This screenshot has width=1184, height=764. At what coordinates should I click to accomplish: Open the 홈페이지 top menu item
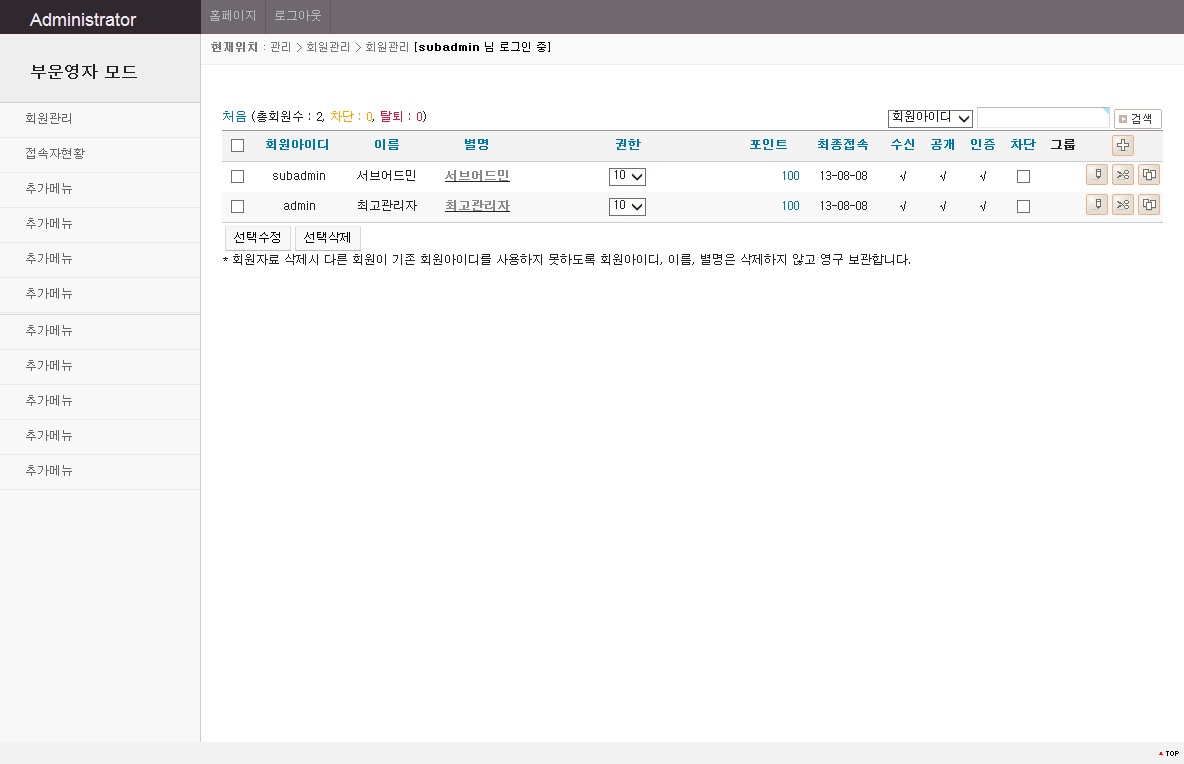tap(233, 16)
